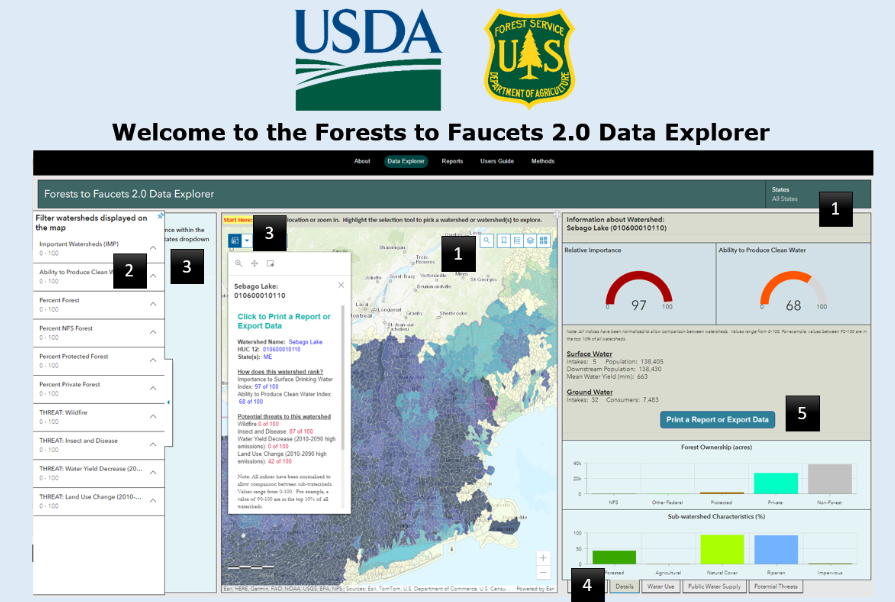
Task: Click the ME state link
Action: pyautogui.click(x=268, y=357)
